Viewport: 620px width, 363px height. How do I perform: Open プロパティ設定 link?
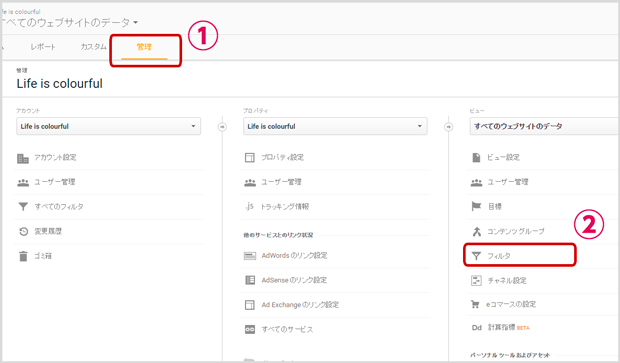tap(282, 157)
